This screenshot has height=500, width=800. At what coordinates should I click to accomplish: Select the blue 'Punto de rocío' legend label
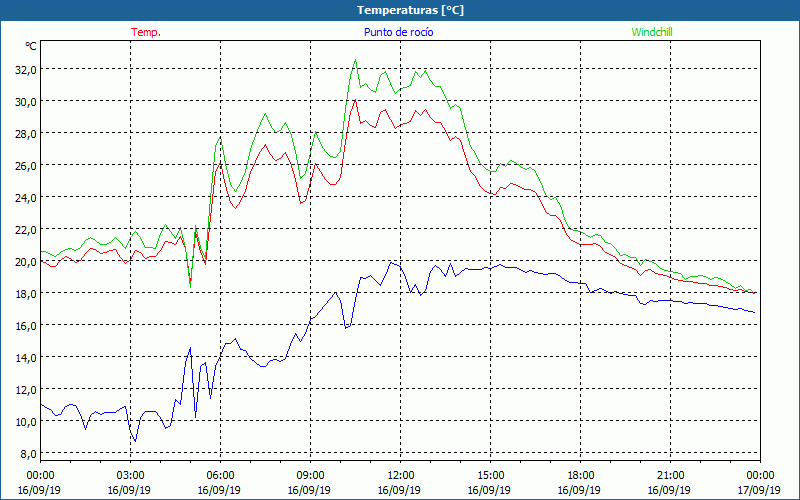398,32
